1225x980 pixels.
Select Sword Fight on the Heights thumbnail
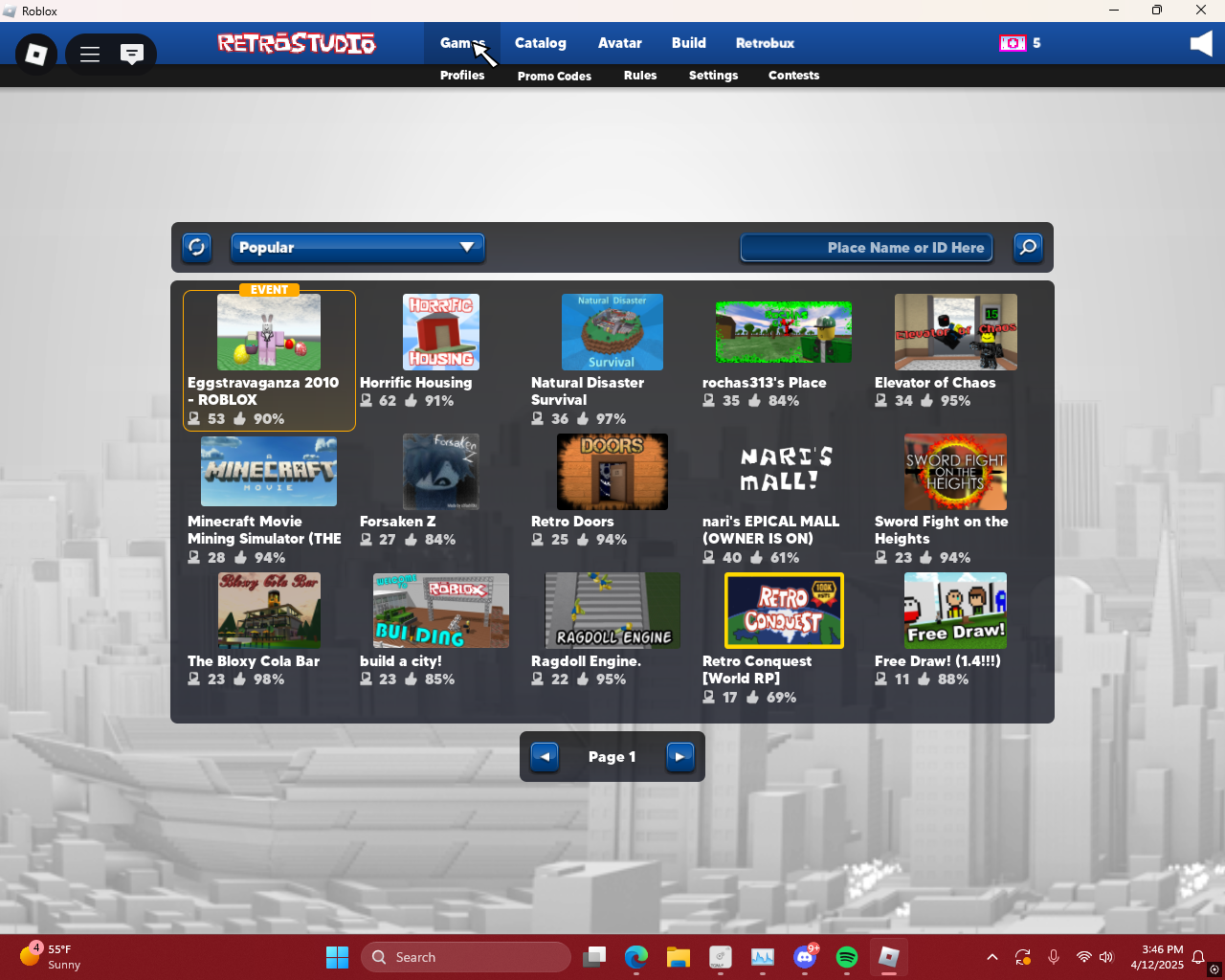(956, 472)
